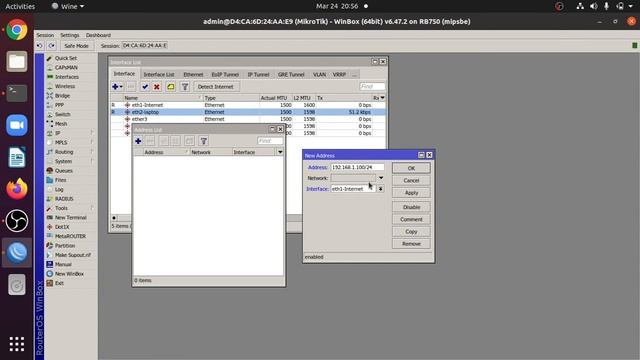Screen dimensions: 640x360
Task: Click the undo arrow in toolbar
Action: [x=40, y=46]
